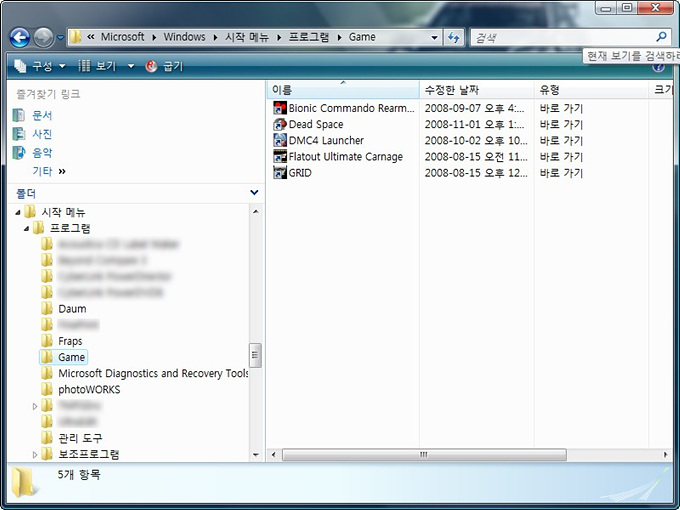Open the 보기 views button

click(98, 66)
